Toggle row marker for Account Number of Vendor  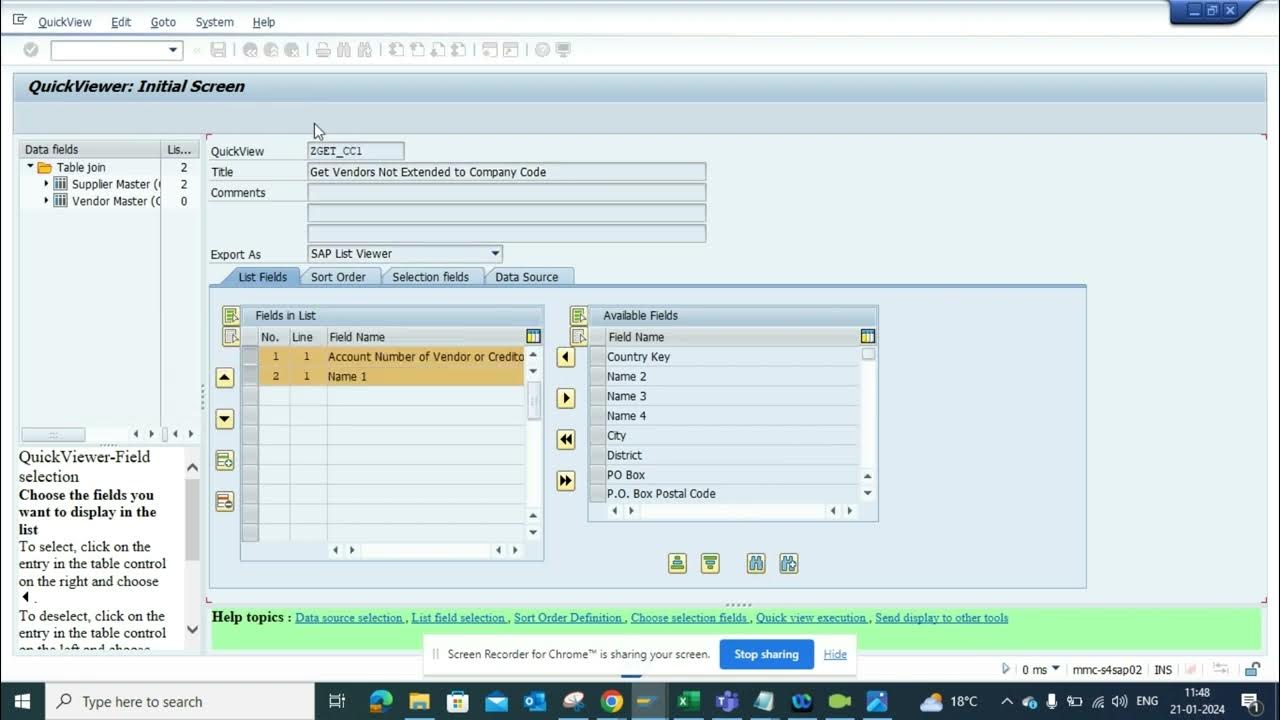[250, 357]
